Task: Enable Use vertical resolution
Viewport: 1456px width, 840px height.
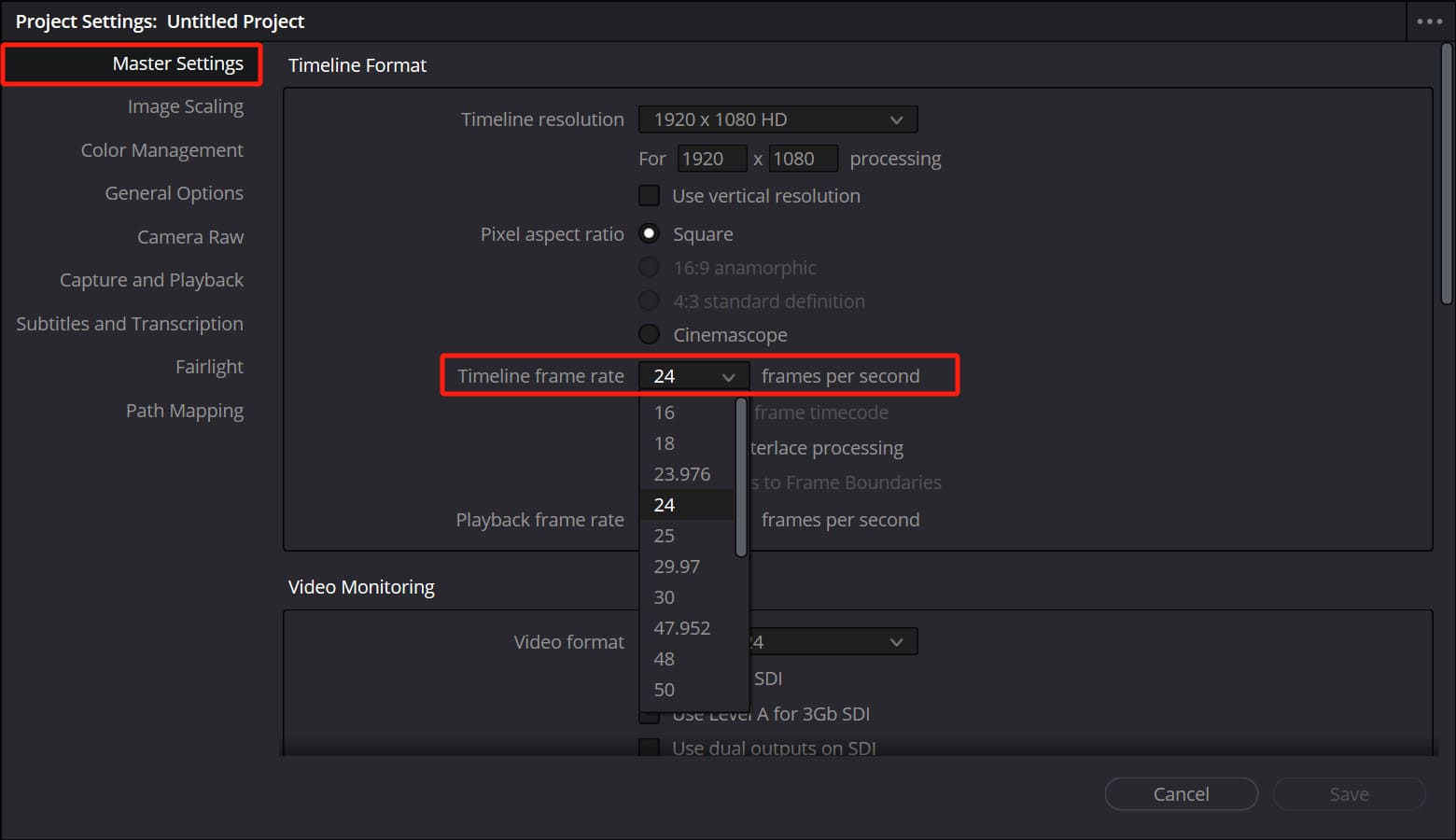Action: pos(649,195)
